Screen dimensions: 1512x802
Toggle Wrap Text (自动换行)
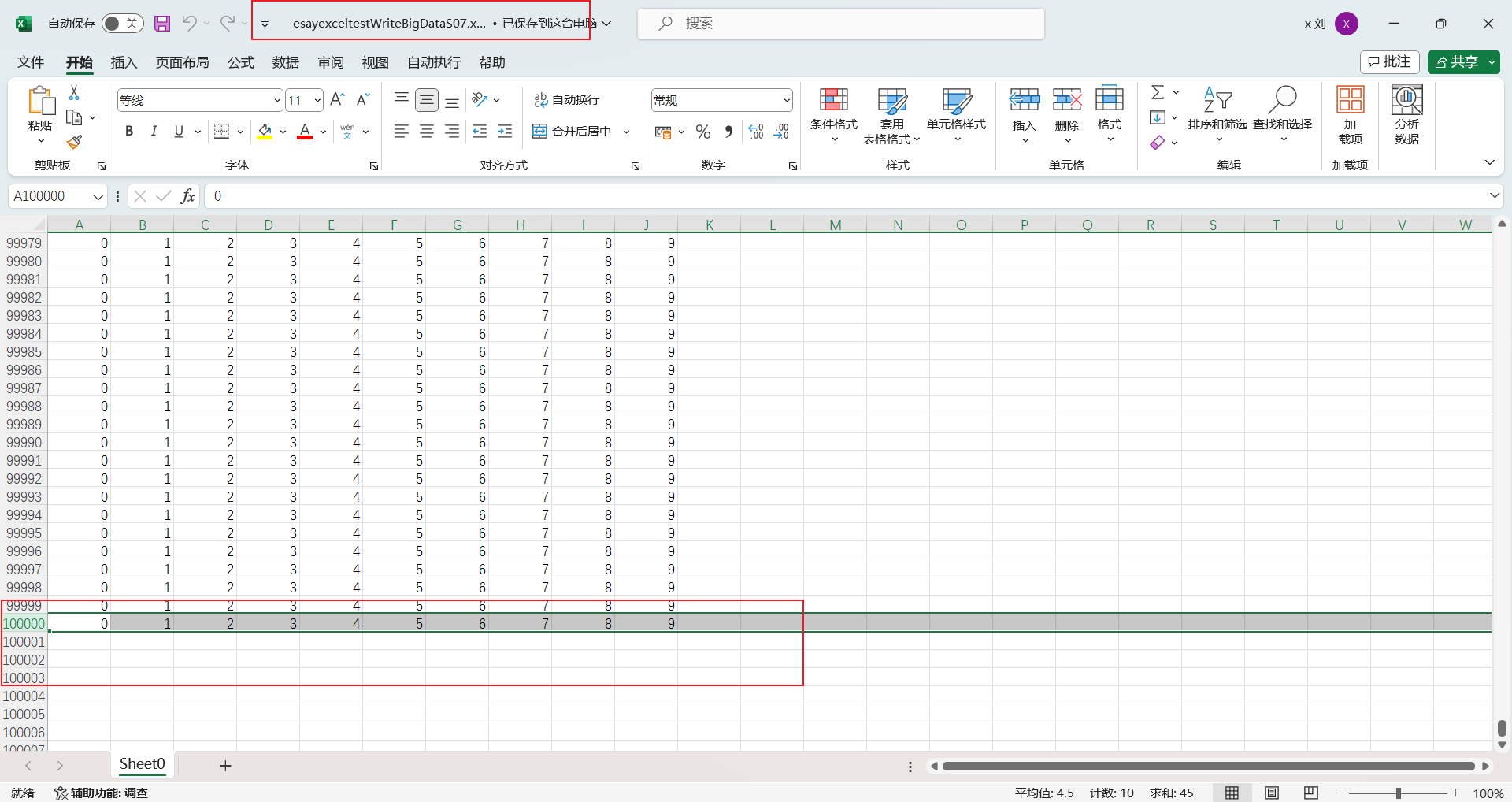567,100
